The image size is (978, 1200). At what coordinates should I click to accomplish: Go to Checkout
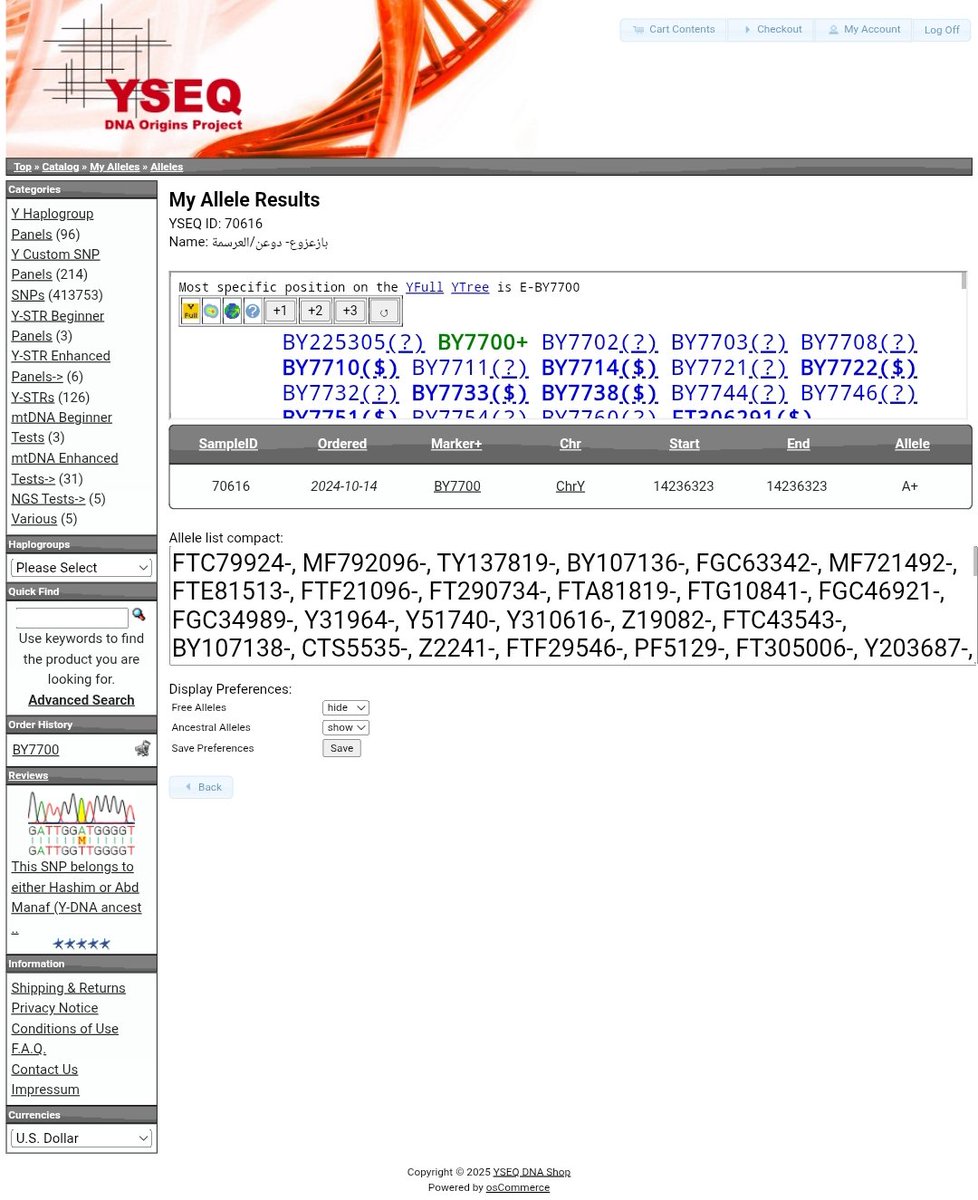pos(771,30)
